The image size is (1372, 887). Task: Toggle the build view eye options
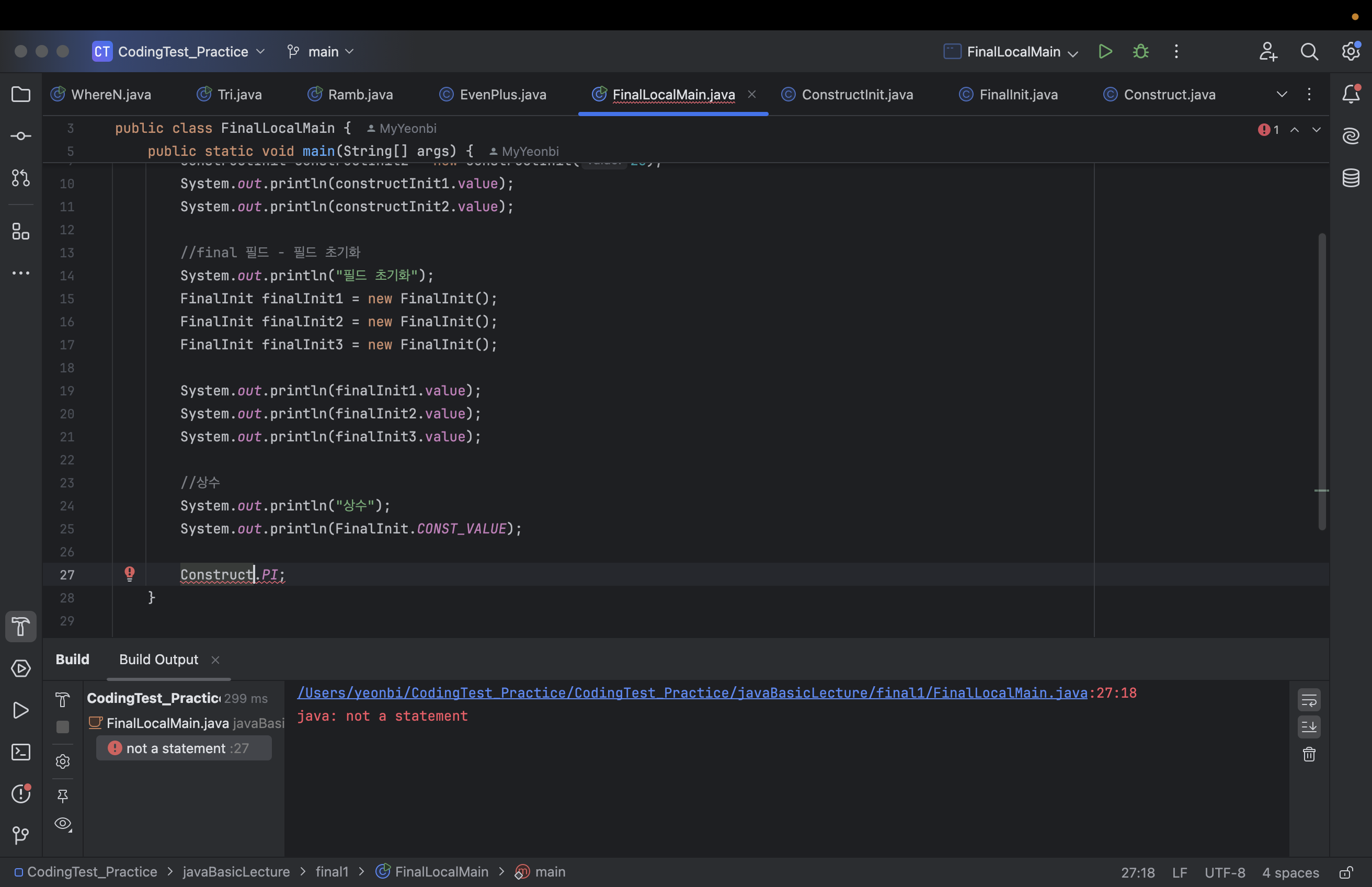point(63,824)
